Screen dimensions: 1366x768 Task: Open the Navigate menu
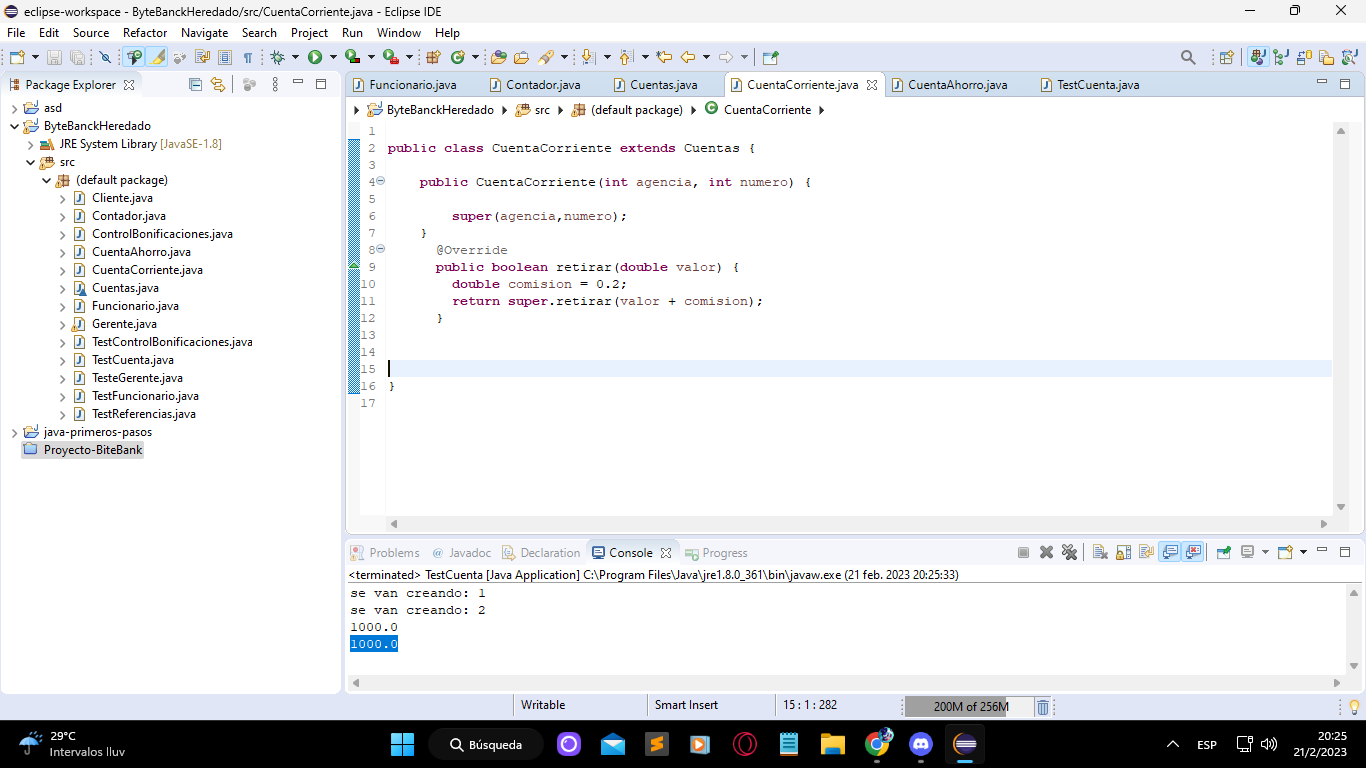pyautogui.click(x=205, y=33)
